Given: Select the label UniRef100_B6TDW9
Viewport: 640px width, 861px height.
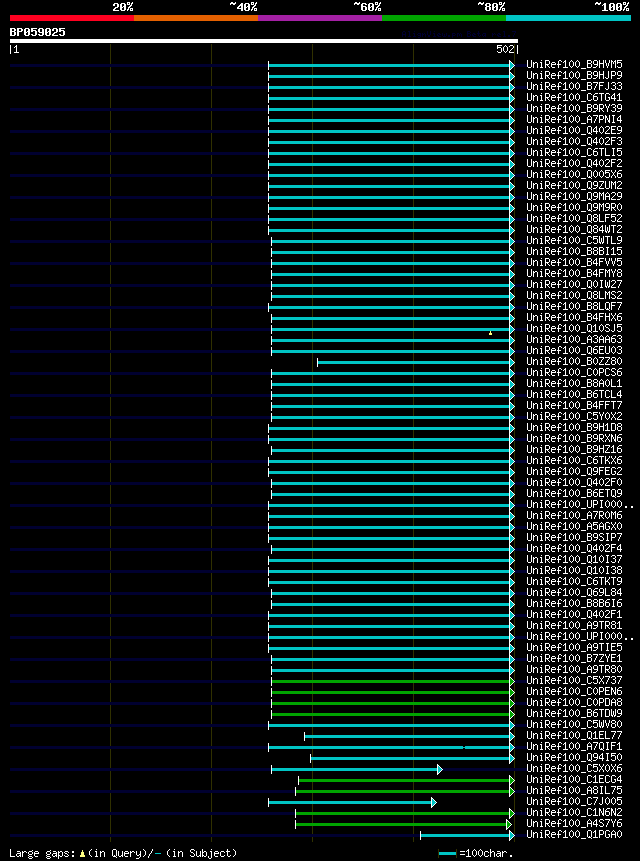Looking at the screenshot, I should pos(574,714).
